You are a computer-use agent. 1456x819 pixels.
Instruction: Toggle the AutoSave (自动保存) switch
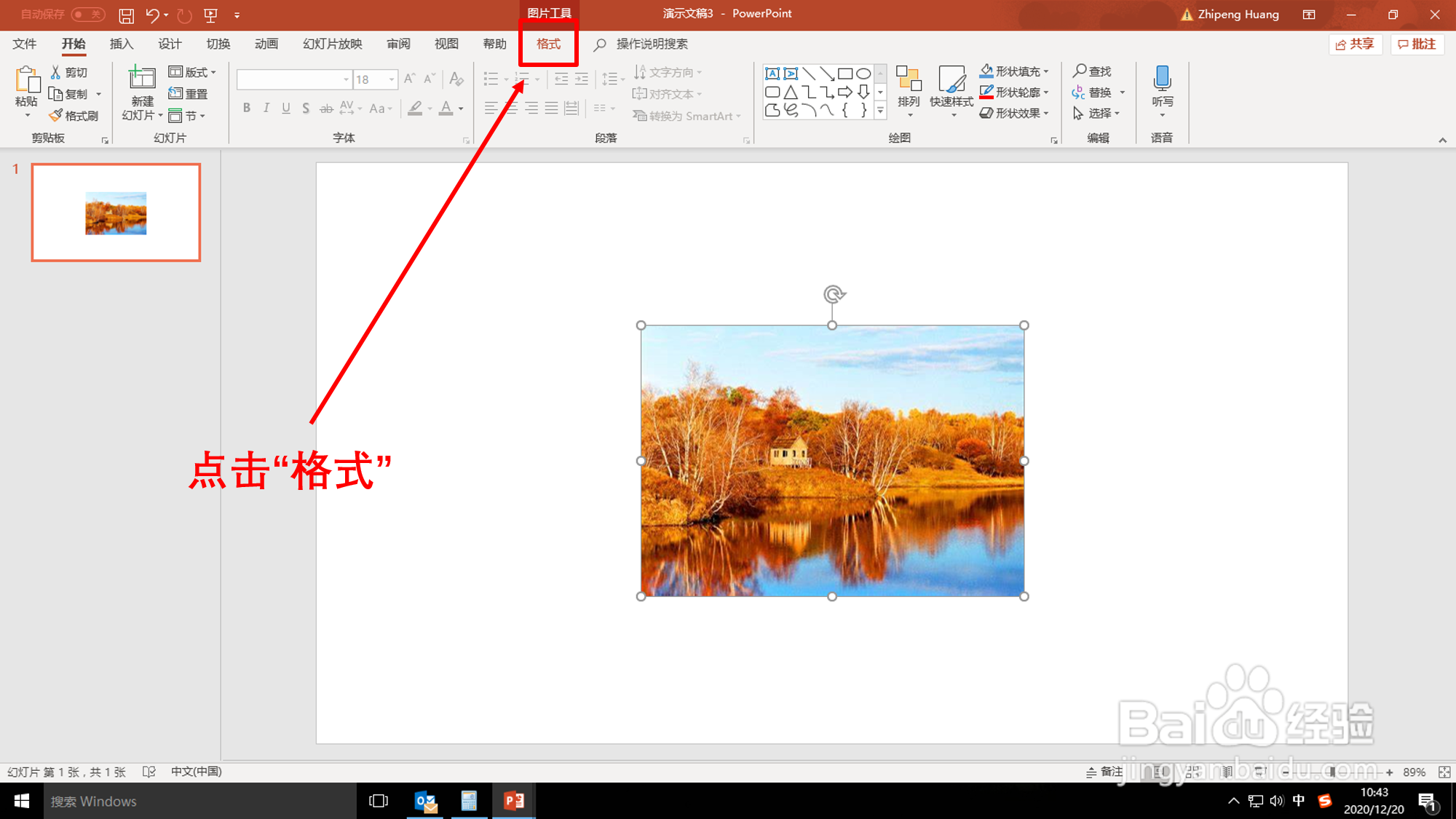click(88, 15)
